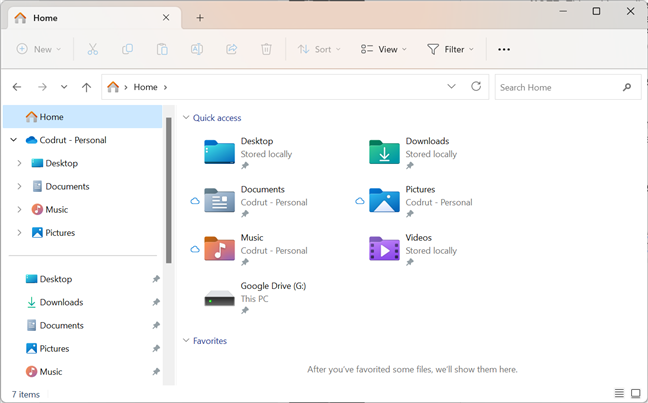Go up one folder level
This screenshot has width=648, height=403.
pyautogui.click(x=86, y=87)
